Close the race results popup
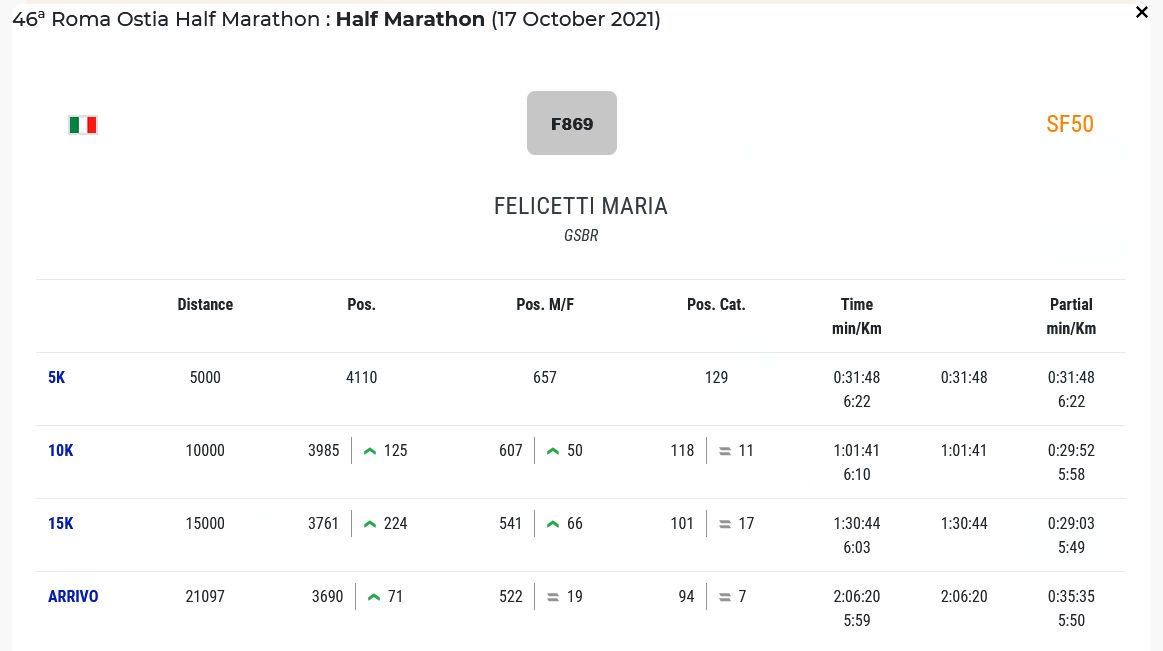The height and width of the screenshot is (651, 1163). click(x=1141, y=13)
